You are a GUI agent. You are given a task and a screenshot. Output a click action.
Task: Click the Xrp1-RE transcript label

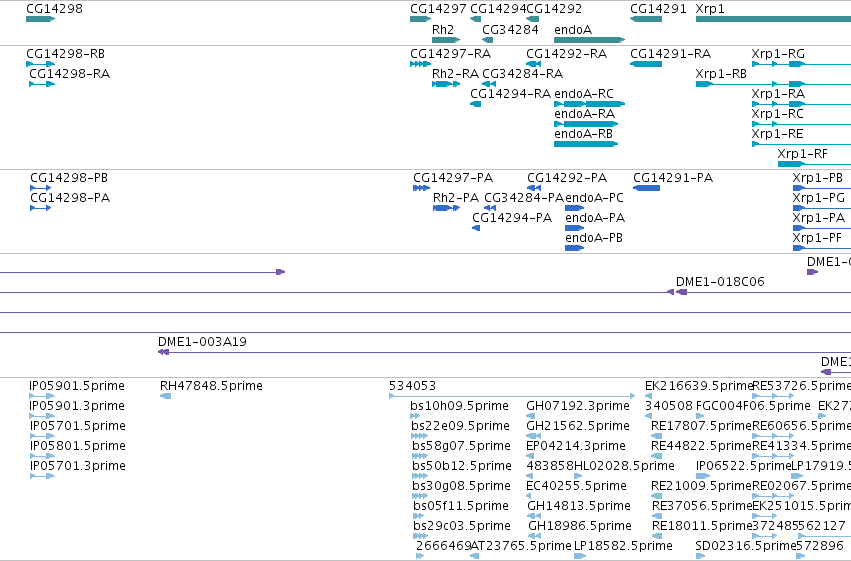tap(777, 134)
